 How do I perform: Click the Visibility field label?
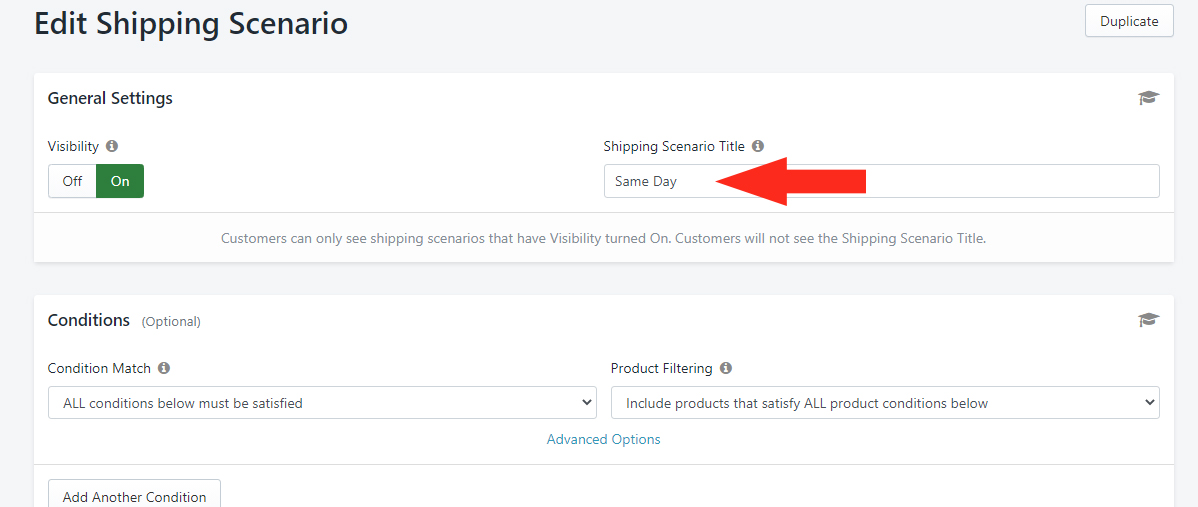pyautogui.click(x=73, y=146)
